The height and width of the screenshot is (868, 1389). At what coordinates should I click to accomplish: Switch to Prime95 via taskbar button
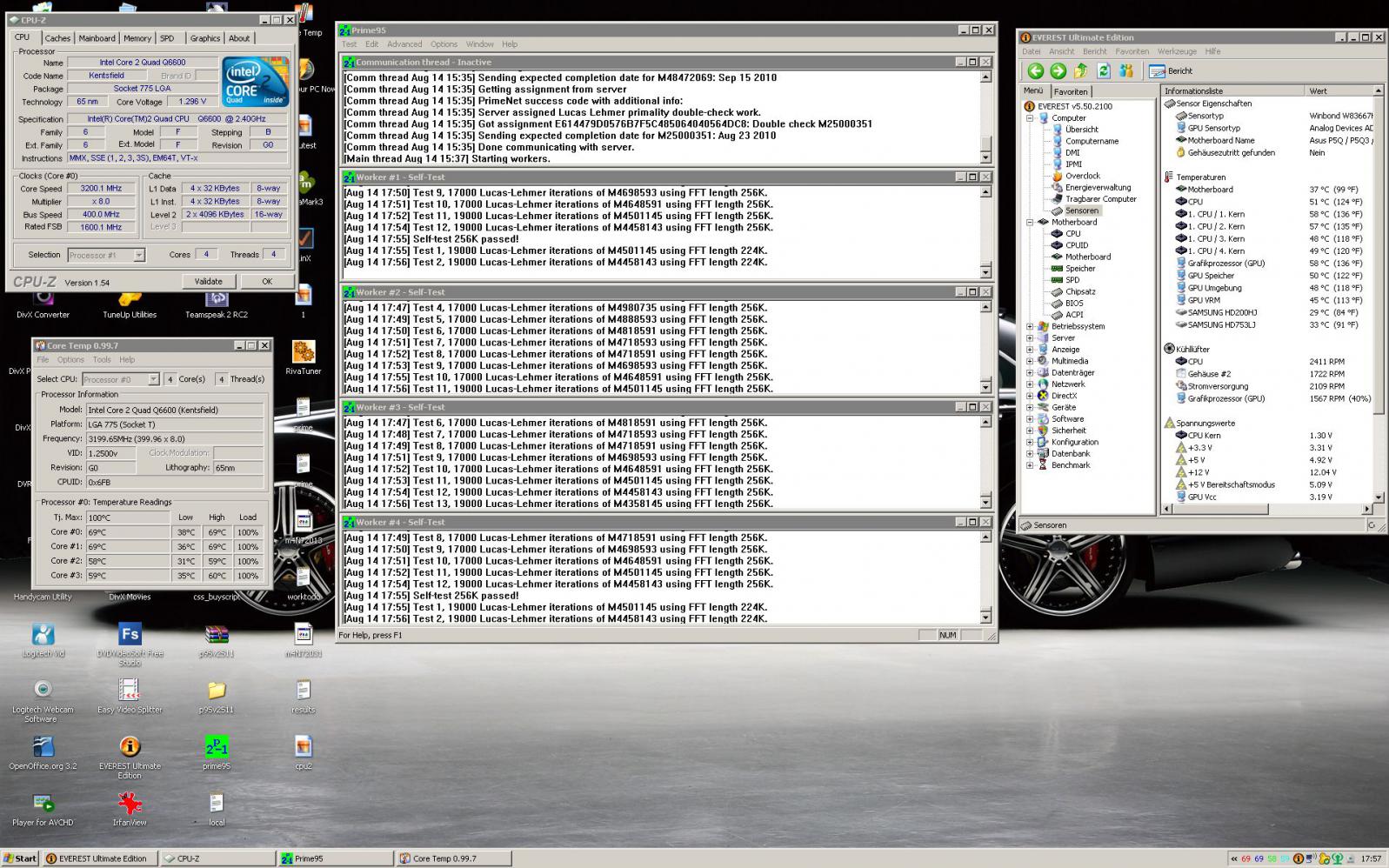[336, 858]
